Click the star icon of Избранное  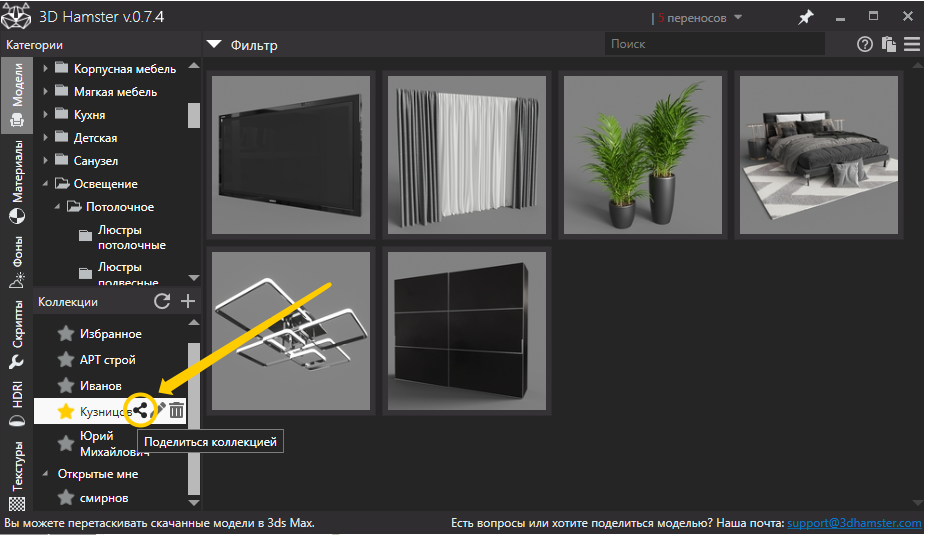point(66,334)
